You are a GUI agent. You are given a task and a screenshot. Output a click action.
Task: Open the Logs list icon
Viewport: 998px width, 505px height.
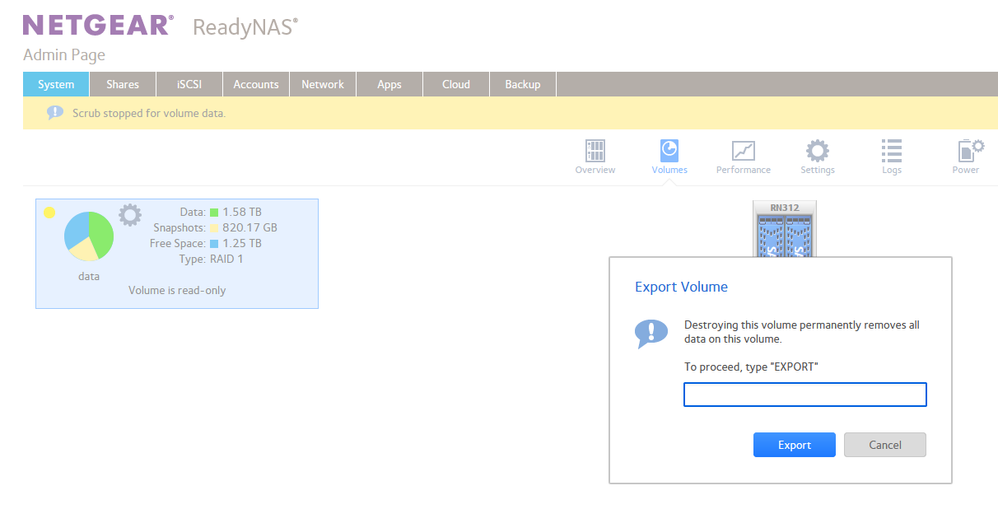pos(891,152)
